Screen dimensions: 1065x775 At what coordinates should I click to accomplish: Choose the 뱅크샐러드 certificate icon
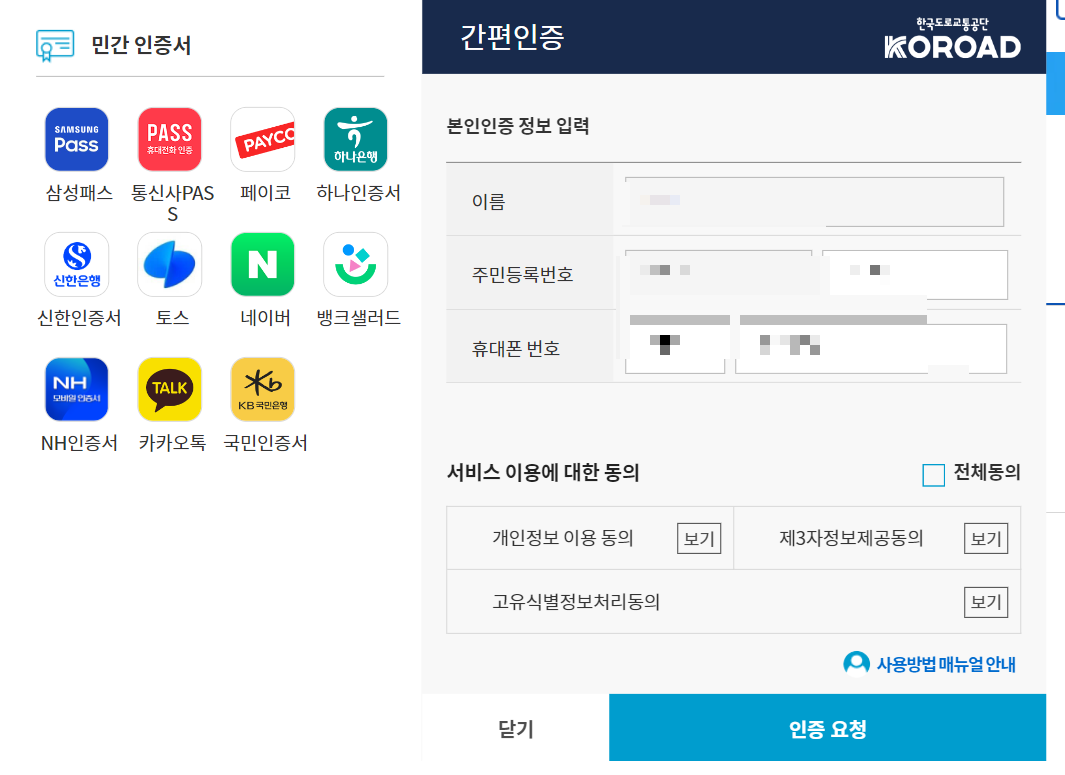[x=354, y=264]
